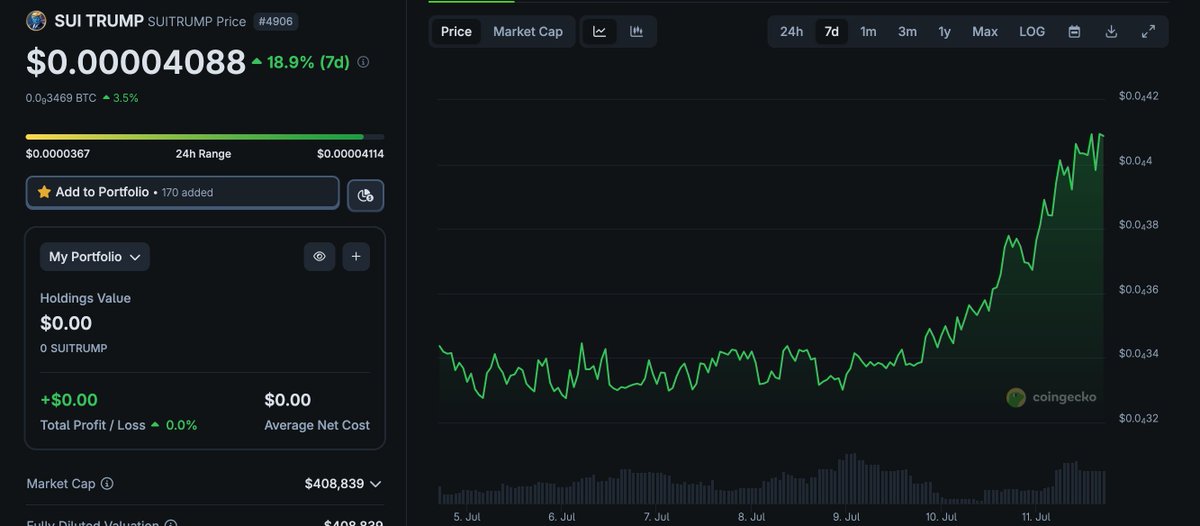This screenshot has height=526, width=1200.
Task: Expand the Market Cap value chevron
Action: 375,484
